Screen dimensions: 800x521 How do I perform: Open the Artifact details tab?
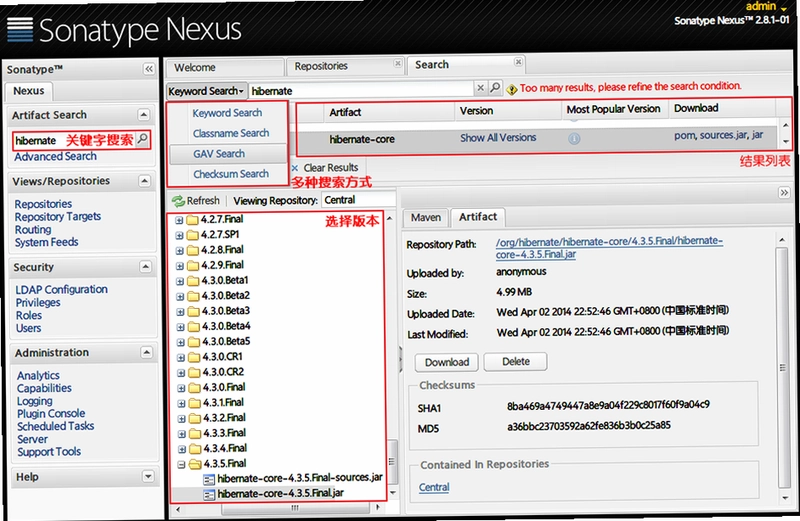pyautogui.click(x=478, y=217)
